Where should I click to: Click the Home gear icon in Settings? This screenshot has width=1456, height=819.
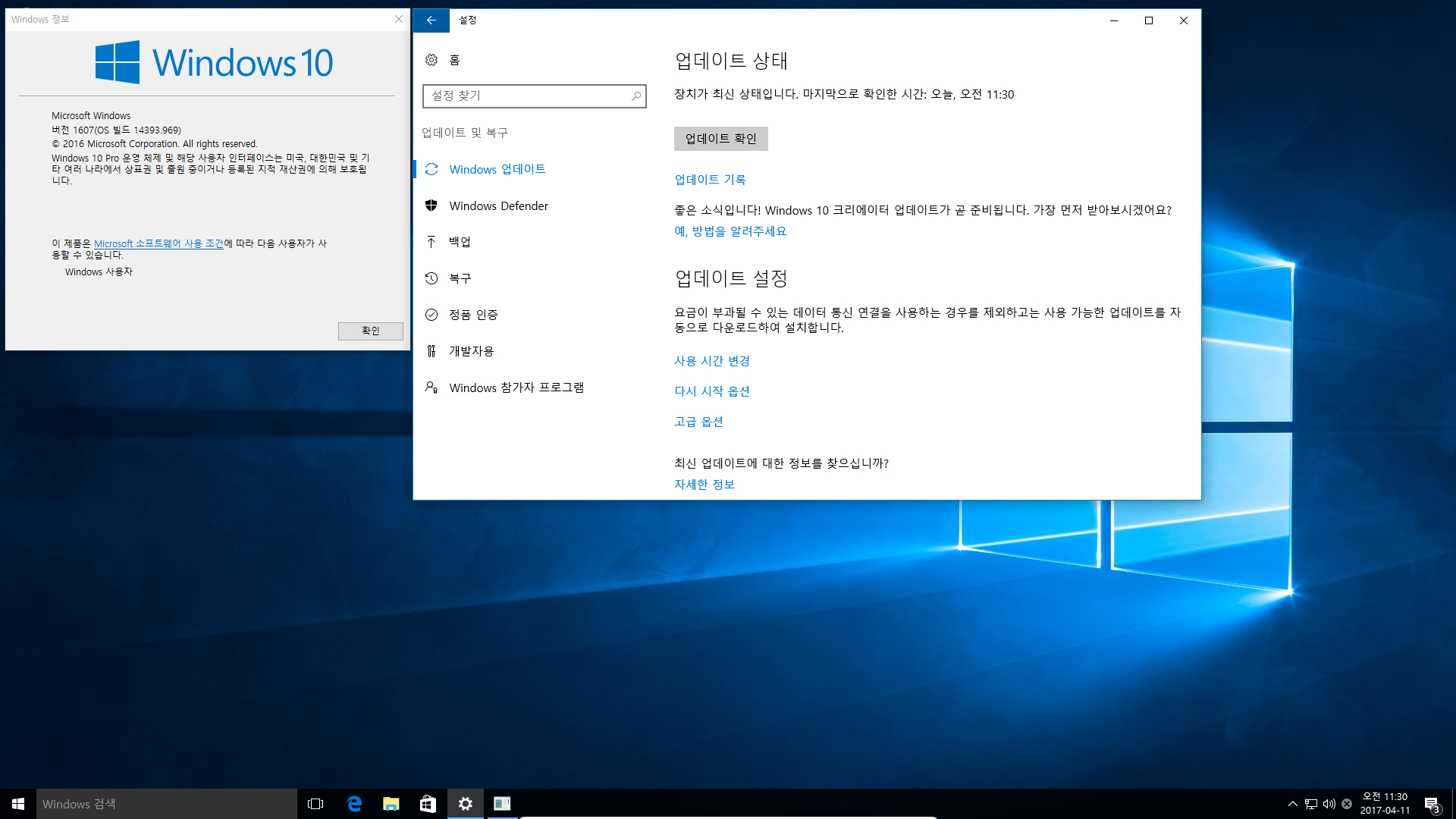[431, 60]
